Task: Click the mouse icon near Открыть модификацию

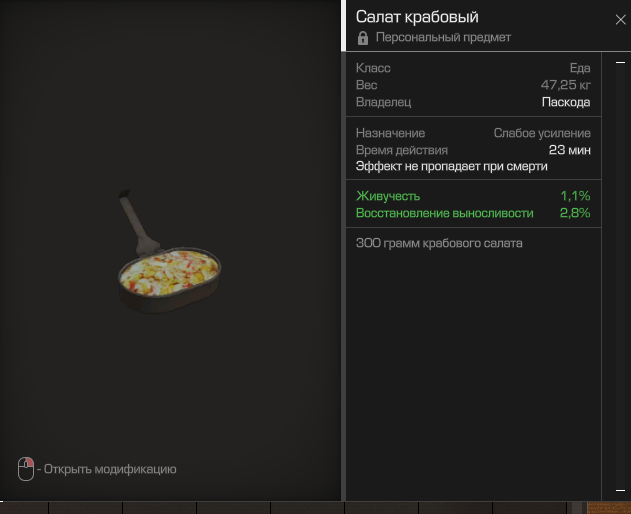Action: 26,469
